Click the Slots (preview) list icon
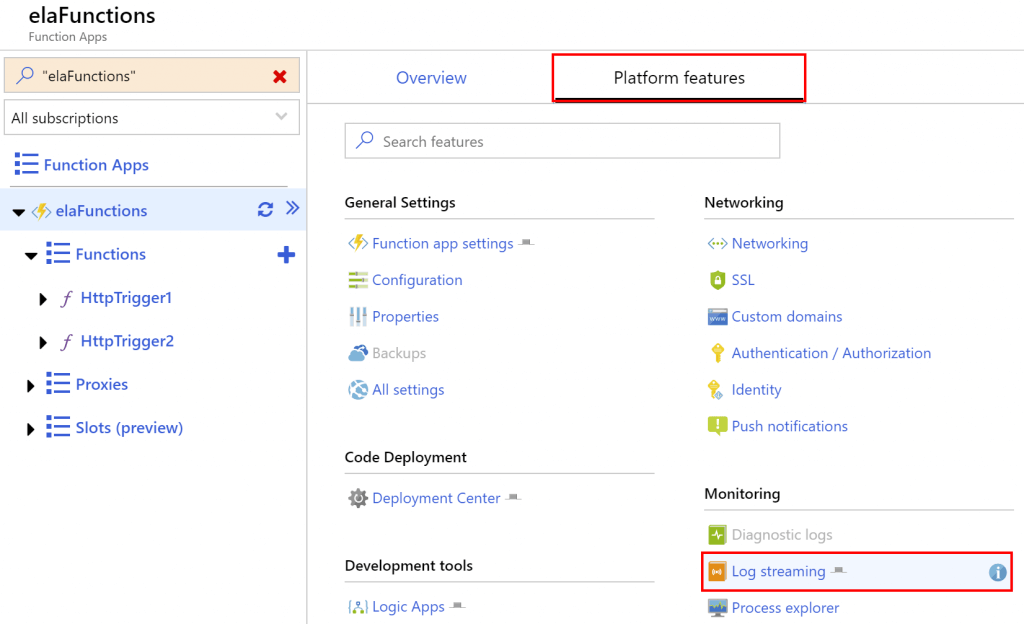This screenshot has height=624, width=1024. tap(58, 426)
